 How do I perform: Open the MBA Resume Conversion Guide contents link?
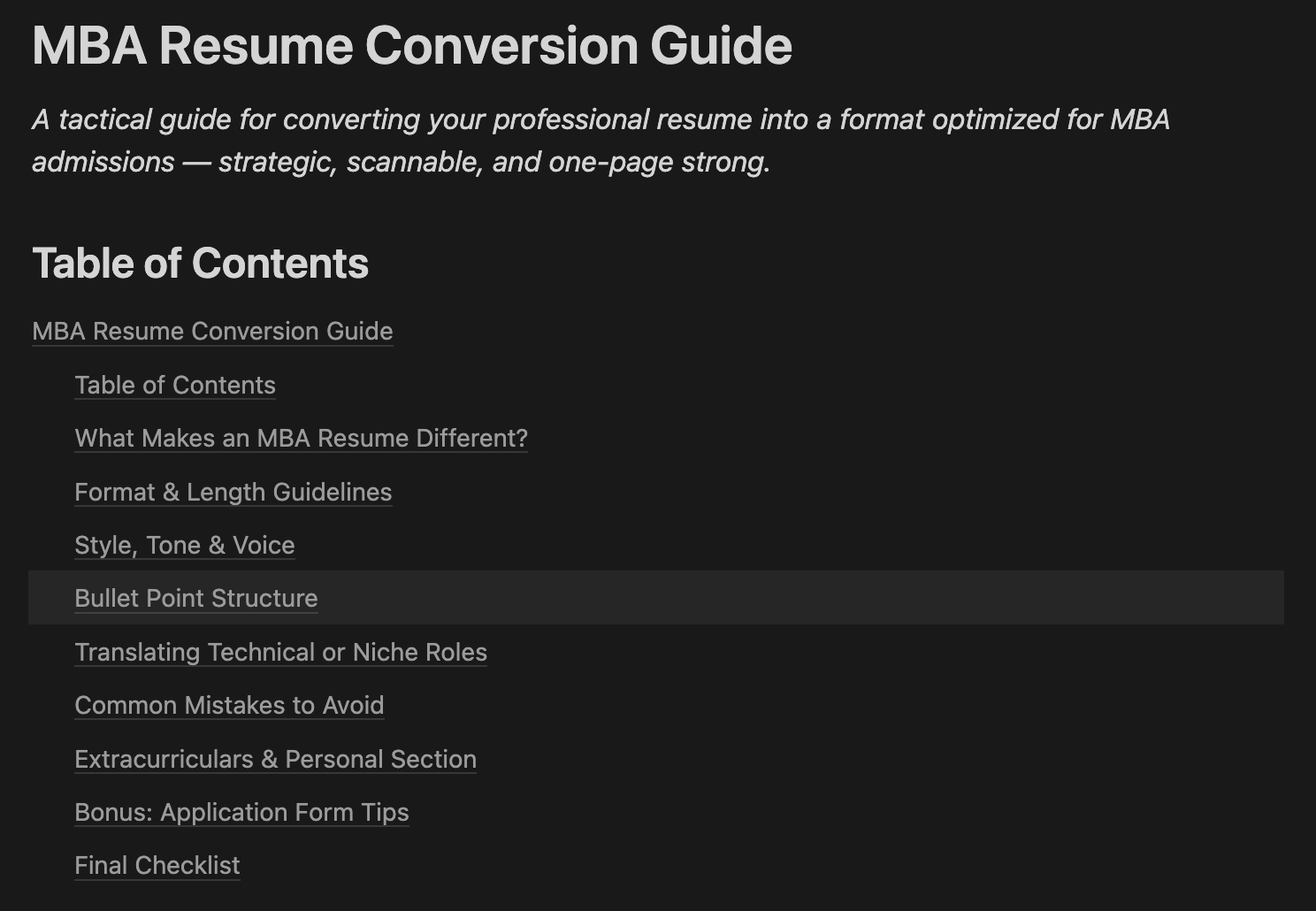click(x=212, y=332)
